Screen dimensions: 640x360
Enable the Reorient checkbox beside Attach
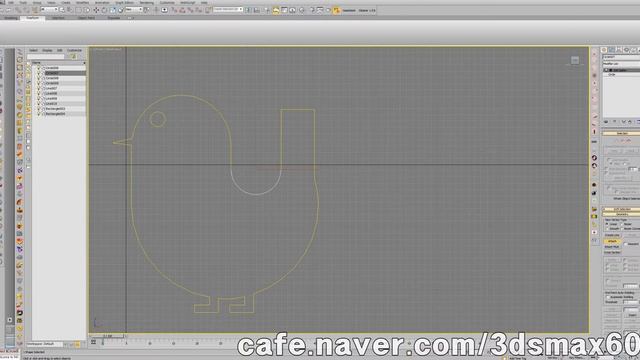[626, 244]
